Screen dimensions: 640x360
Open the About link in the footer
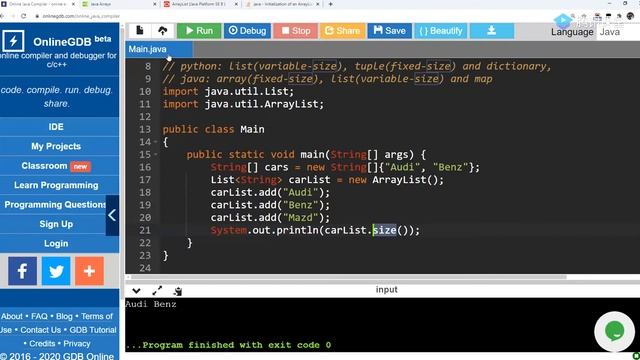click(x=12, y=316)
